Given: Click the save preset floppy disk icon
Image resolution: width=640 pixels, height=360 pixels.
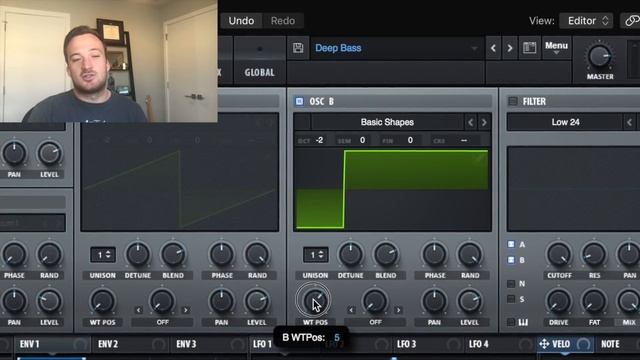Looking at the screenshot, I should [298, 48].
